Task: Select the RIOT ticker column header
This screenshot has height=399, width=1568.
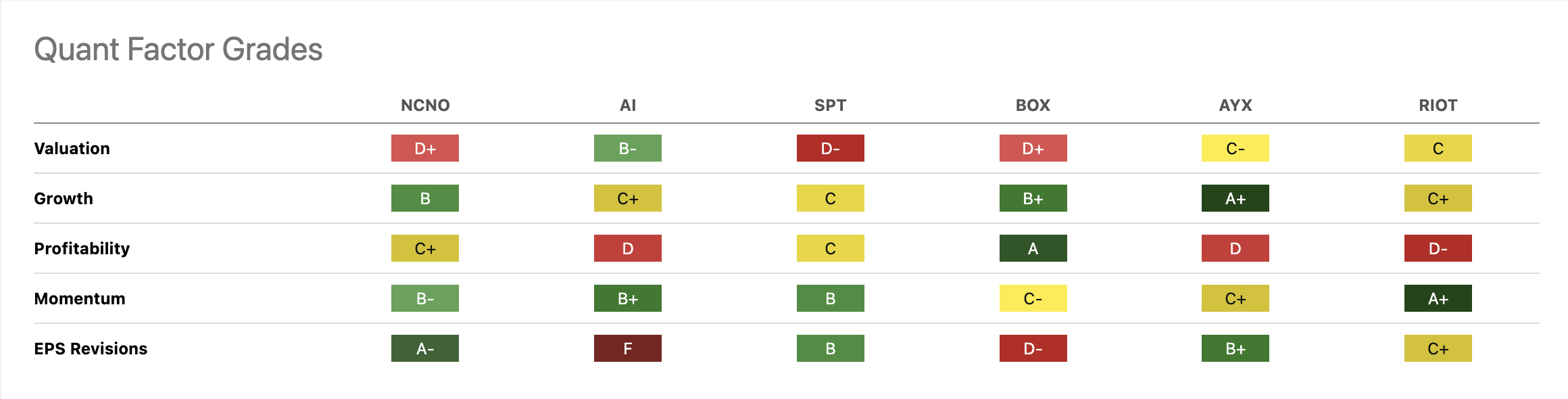Action: click(x=1438, y=105)
